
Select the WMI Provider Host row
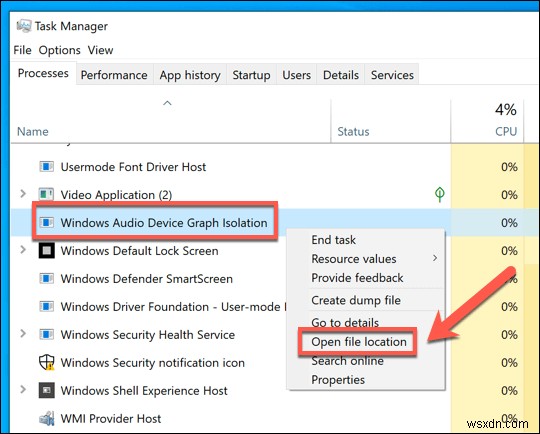click(x=275, y=418)
